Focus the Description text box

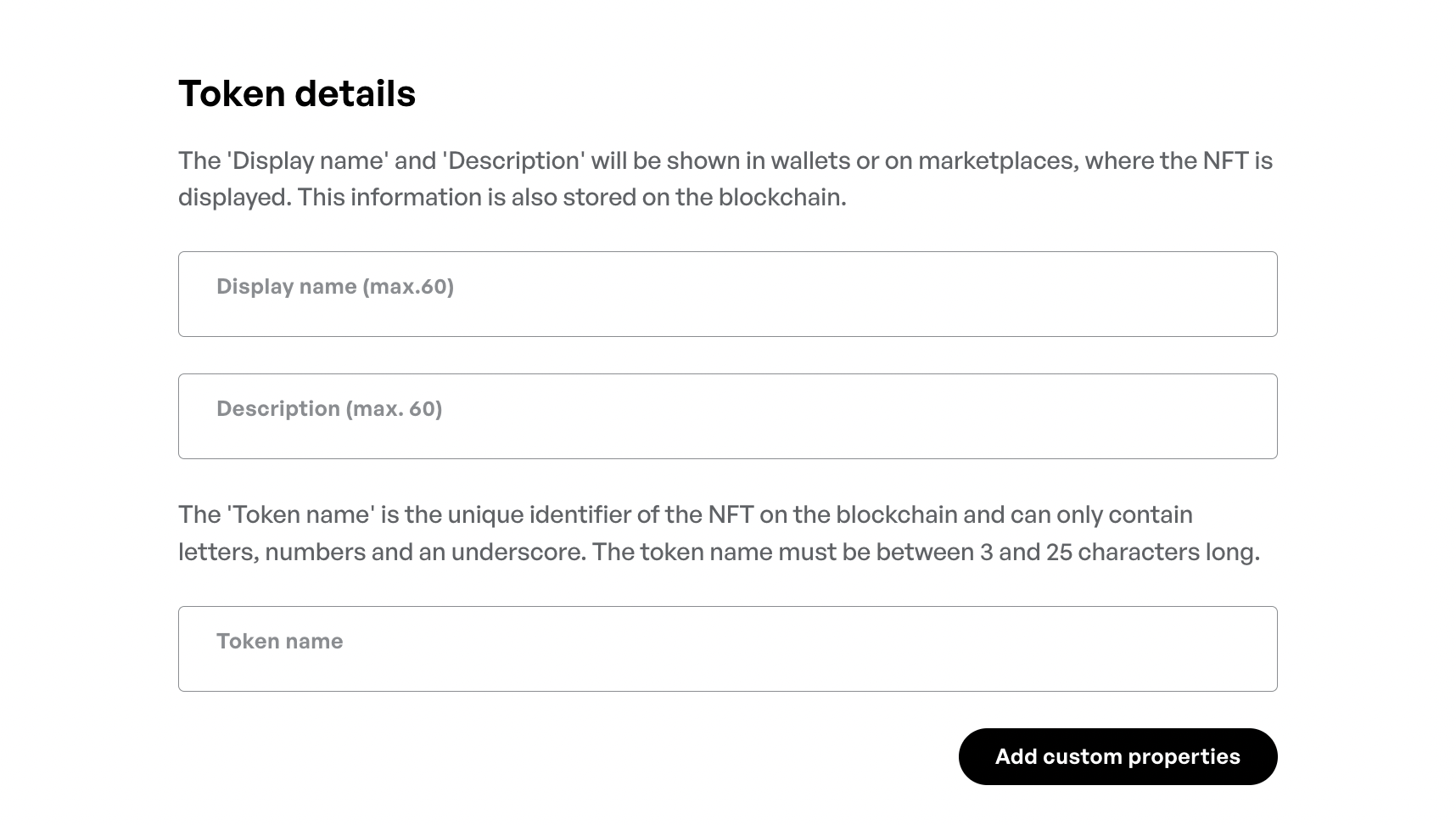727,416
